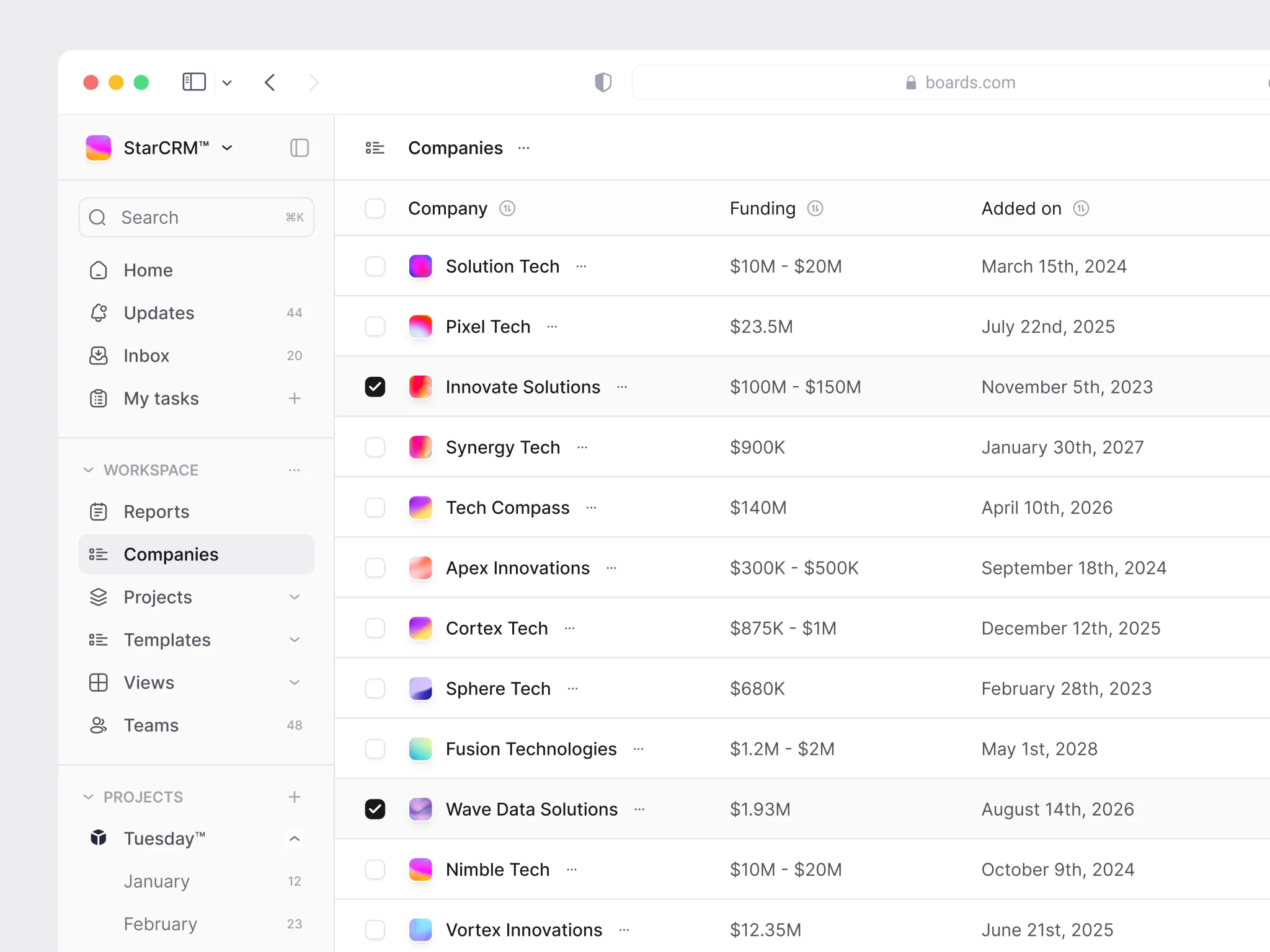
Task: Open the WORKSPACE section more options
Action: [x=295, y=470]
